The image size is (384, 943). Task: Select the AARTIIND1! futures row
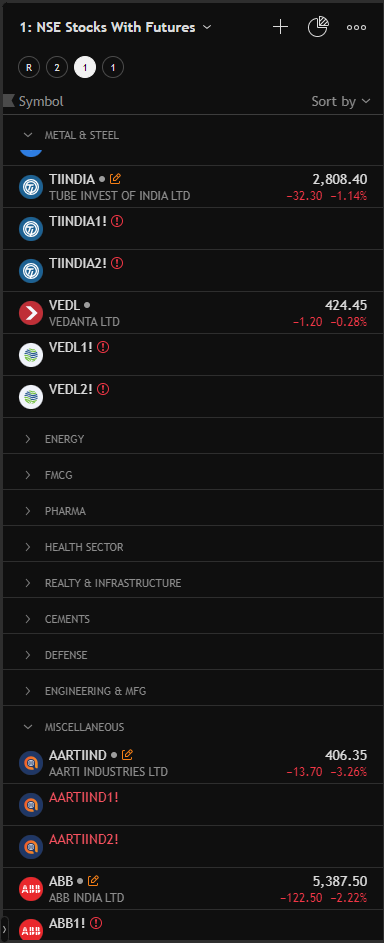click(x=193, y=805)
